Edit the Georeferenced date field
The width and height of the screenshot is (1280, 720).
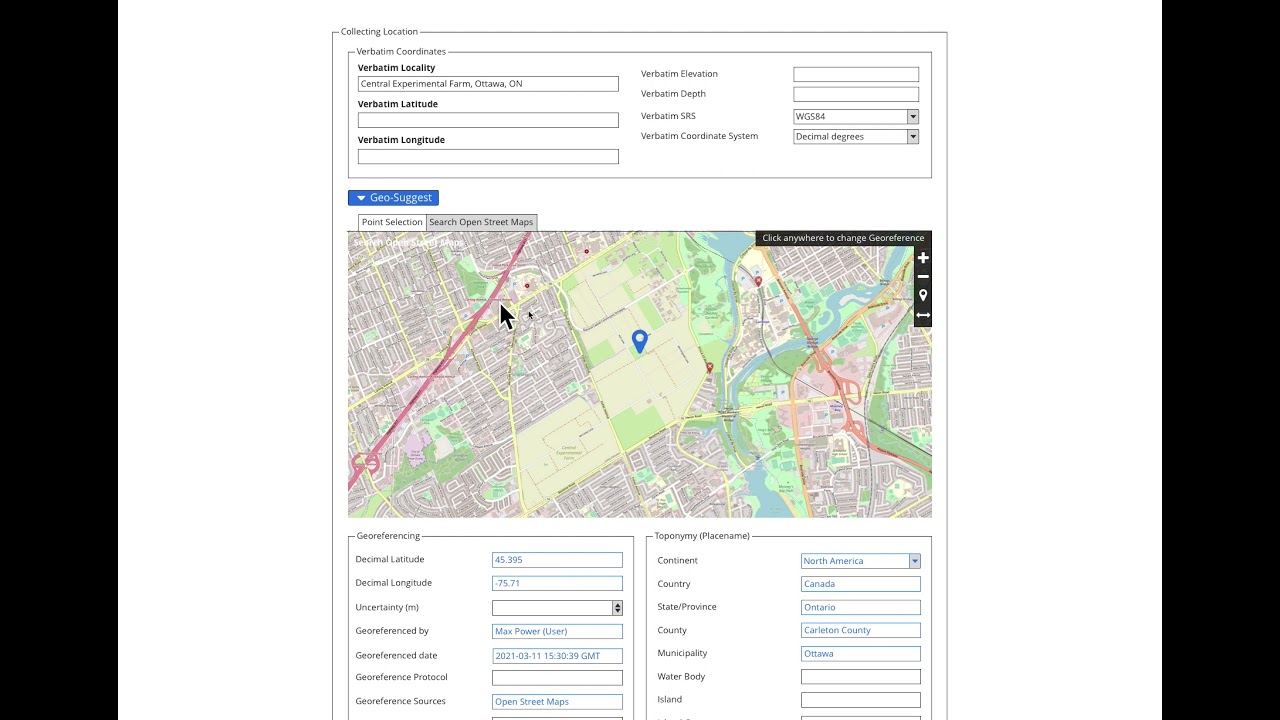coord(557,656)
